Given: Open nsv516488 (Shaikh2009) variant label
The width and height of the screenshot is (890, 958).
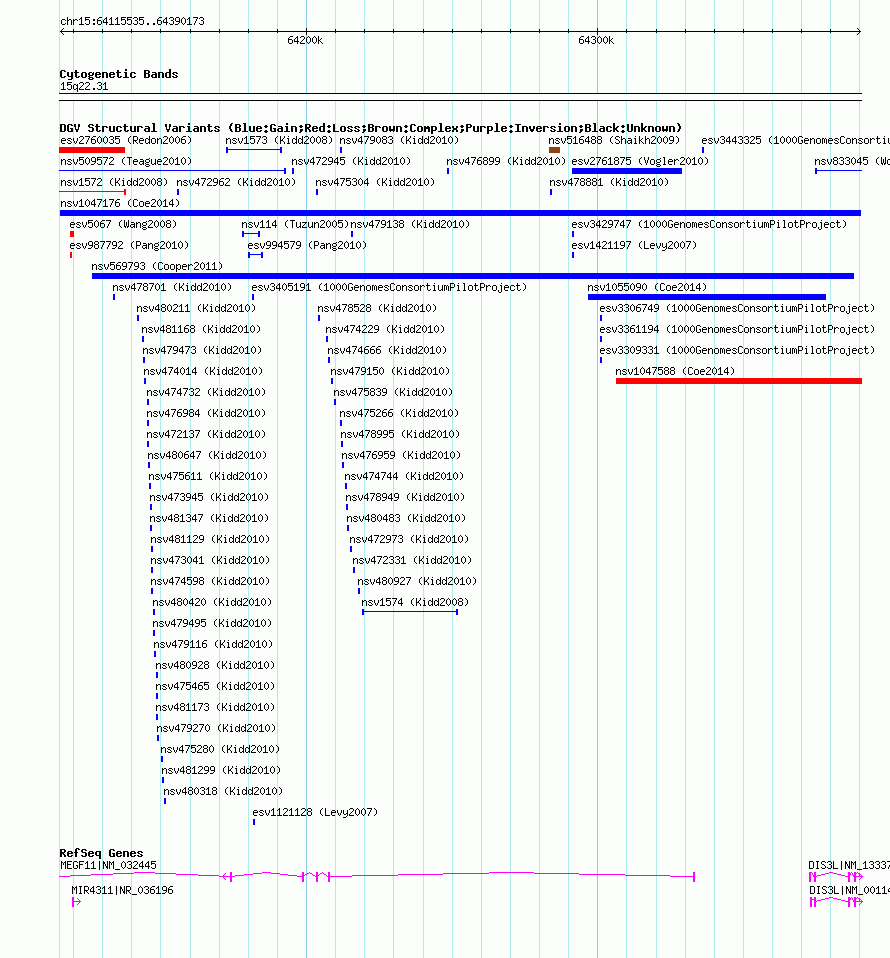Looking at the screenshot, I should click(x=614, y=141).
